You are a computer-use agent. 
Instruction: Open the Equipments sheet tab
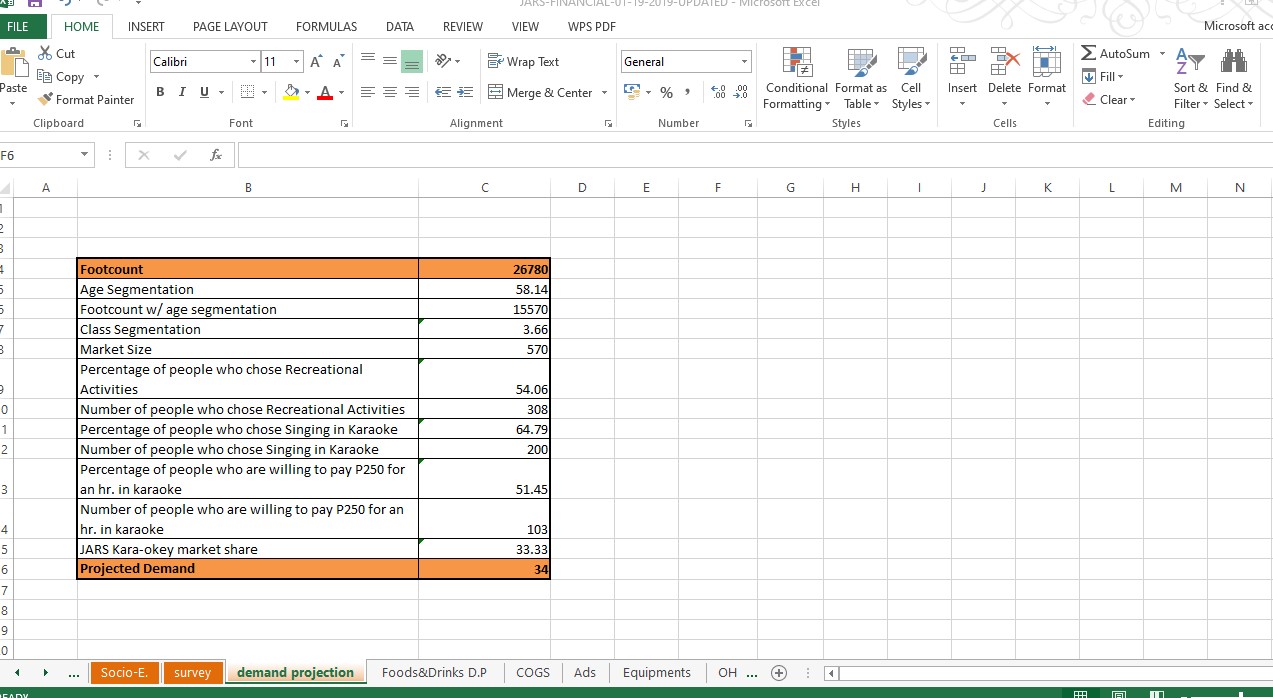pyautogui.click(x=656, y=672)
